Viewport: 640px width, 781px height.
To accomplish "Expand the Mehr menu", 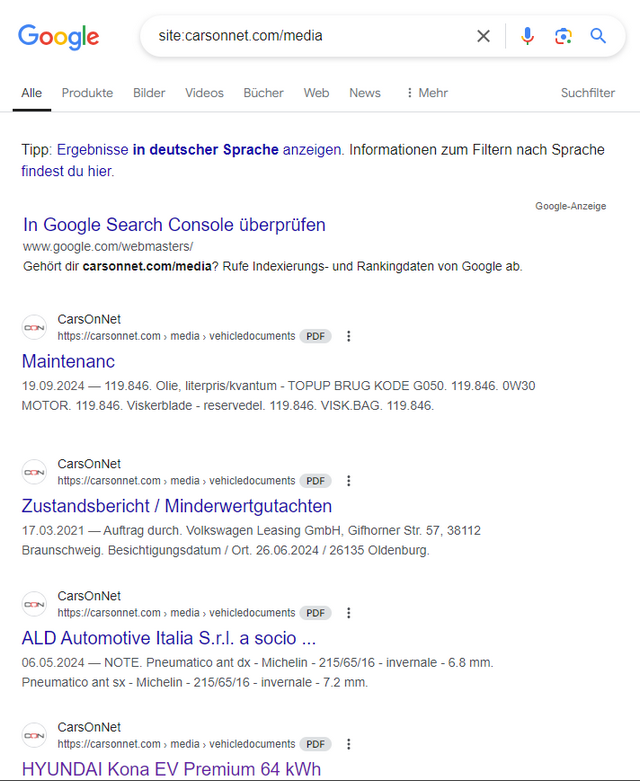I will point(427,93).
